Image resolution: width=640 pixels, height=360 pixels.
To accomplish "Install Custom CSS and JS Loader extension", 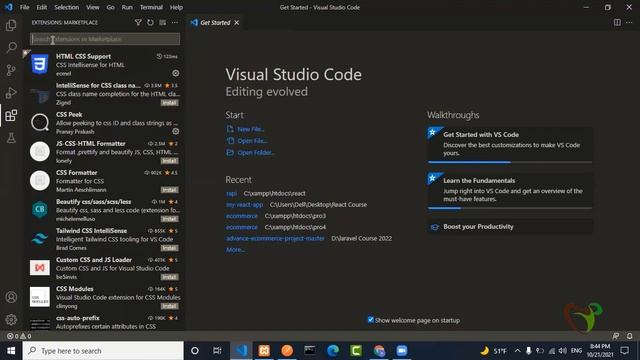I will pos(169,277).
